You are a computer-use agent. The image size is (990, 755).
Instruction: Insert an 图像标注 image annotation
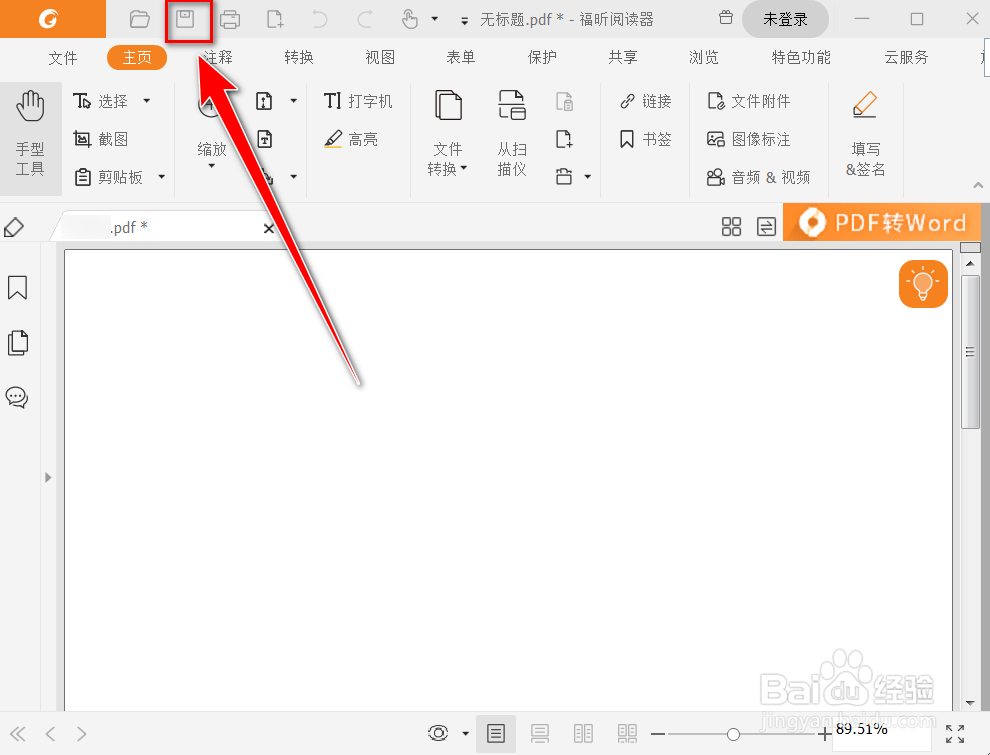(x=748, y=139)
